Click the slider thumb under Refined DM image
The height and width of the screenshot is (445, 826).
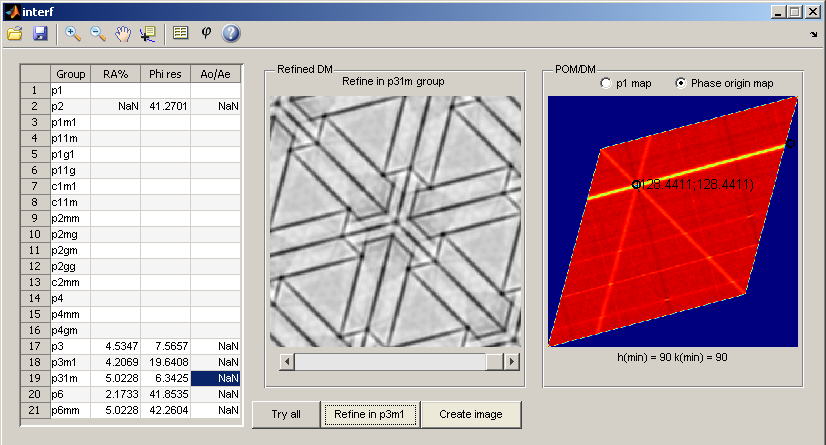(x=493, y=361)
